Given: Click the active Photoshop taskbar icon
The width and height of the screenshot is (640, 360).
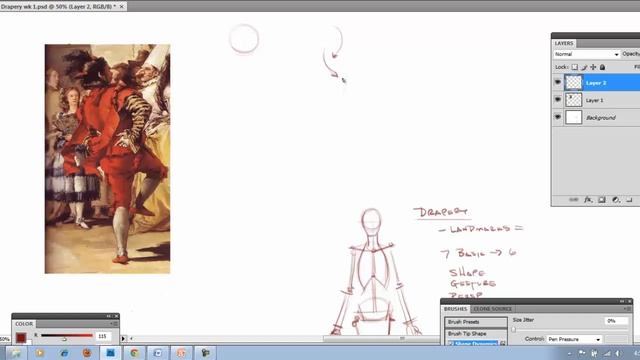Looking at the screenshot, I should pos(111,353).
